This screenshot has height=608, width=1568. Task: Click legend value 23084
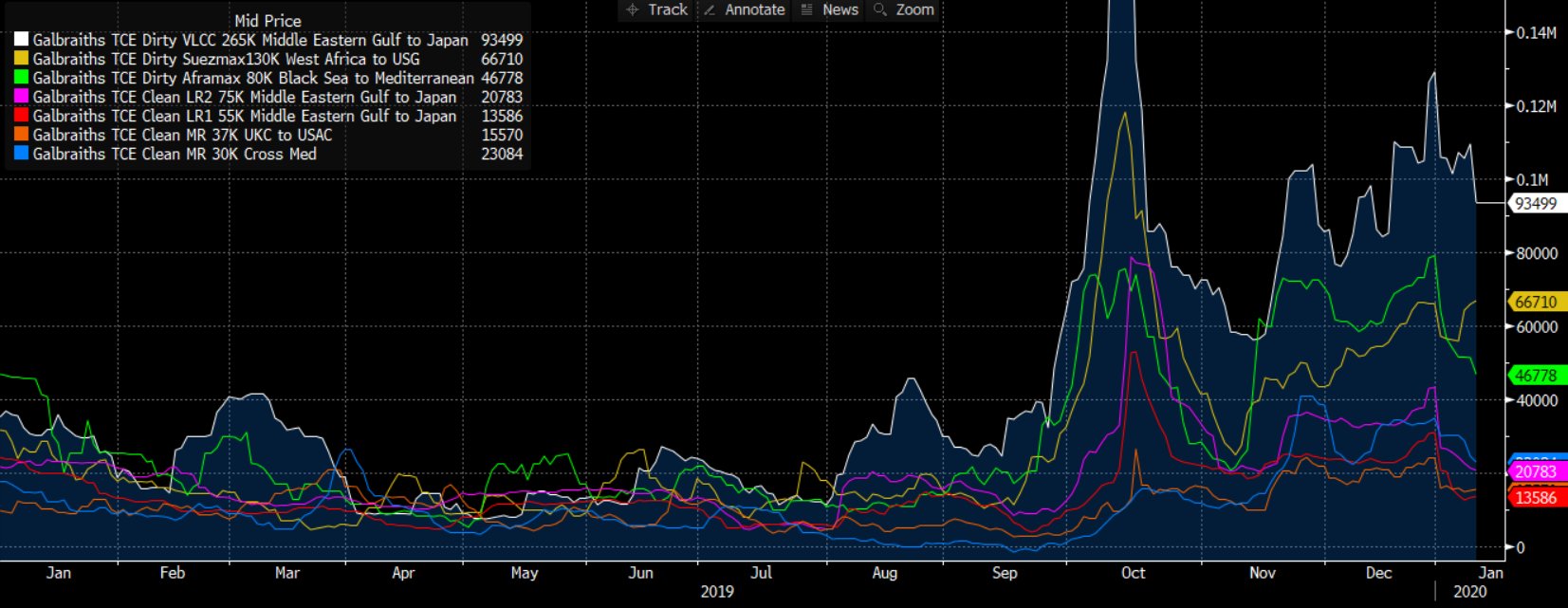click(502, 154)
